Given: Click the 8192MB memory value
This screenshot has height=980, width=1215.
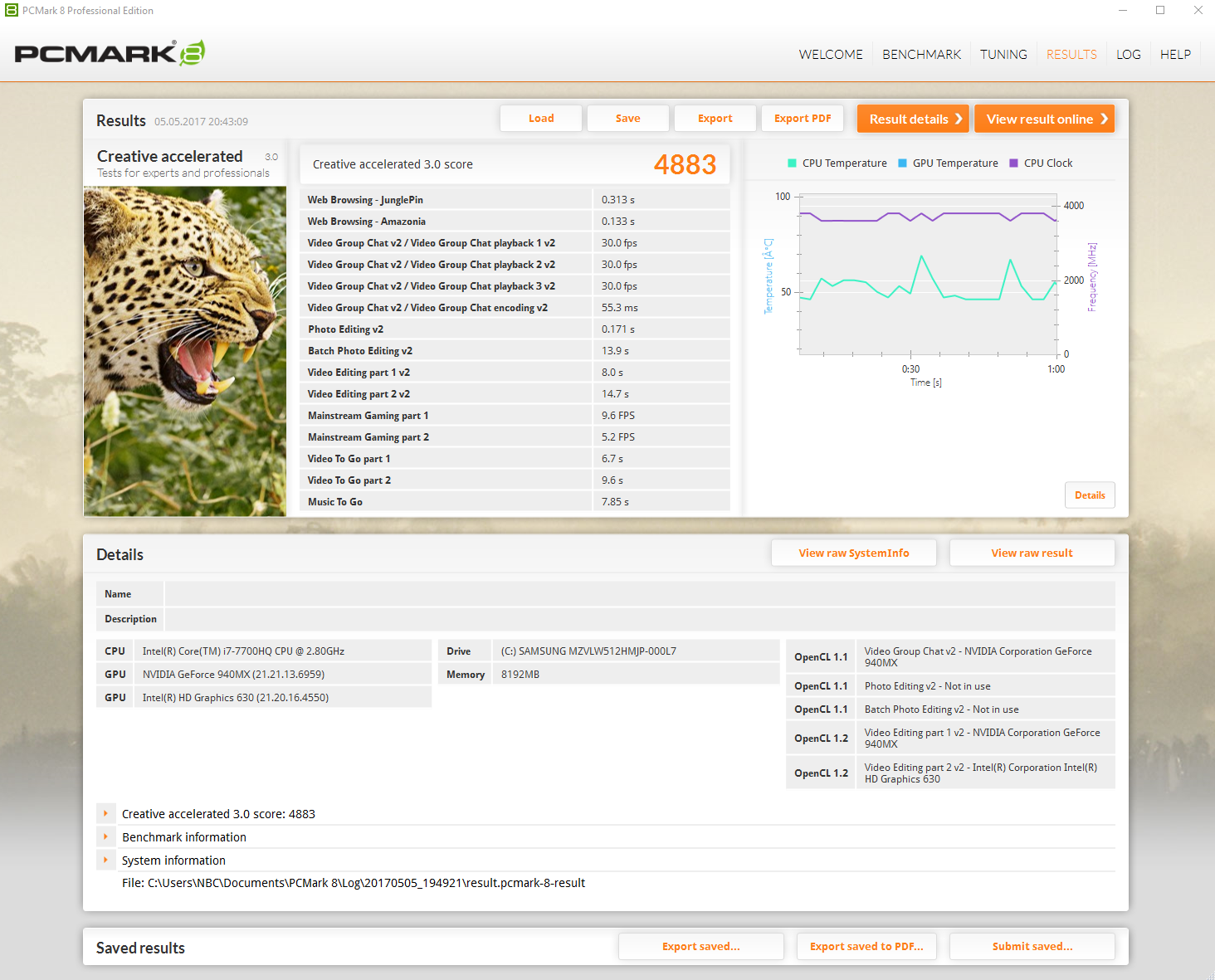Looking at the screenshot, I should point(520,675).
